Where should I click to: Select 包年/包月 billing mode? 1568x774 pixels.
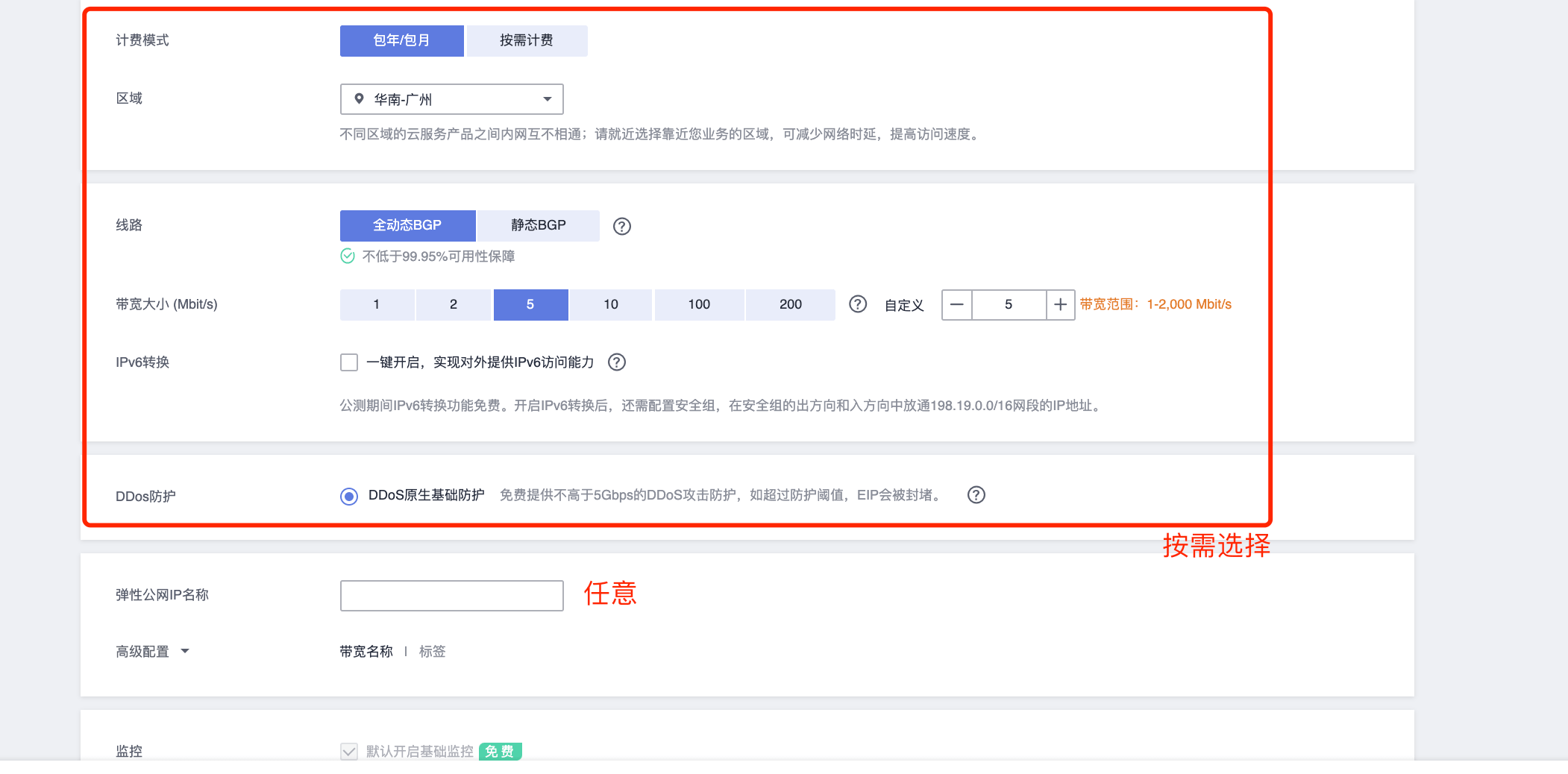(401, 41)
